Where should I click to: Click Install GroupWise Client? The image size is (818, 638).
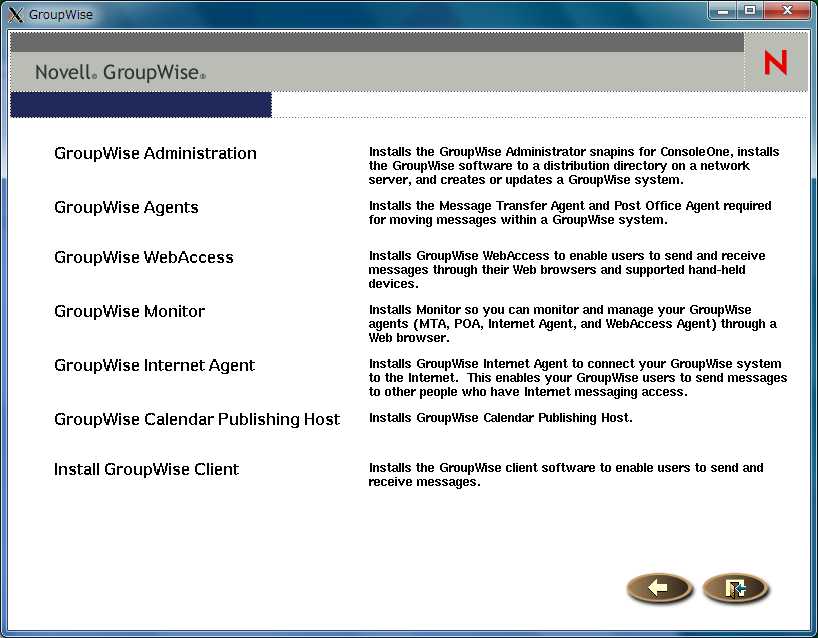click(146, 470)
